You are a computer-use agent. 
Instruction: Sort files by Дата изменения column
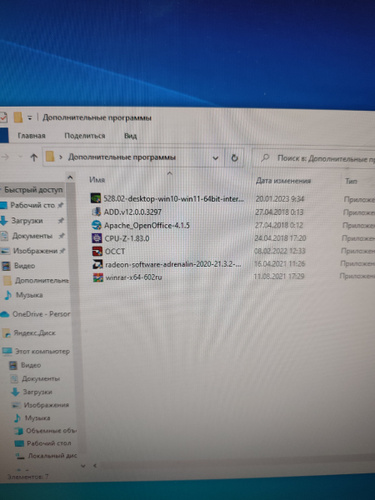click(x=283, y=181)
